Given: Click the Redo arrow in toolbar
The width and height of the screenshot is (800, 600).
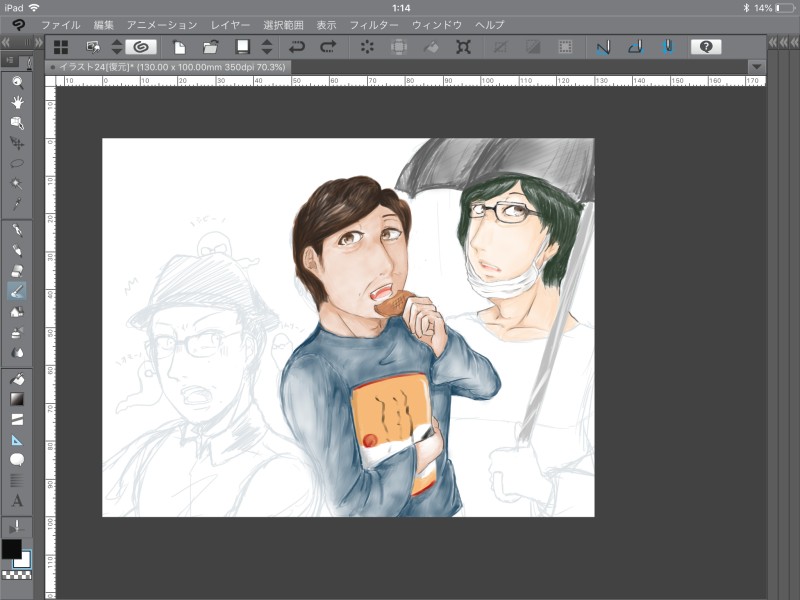Looking at the screenshot, I should [x=327, y=47].
